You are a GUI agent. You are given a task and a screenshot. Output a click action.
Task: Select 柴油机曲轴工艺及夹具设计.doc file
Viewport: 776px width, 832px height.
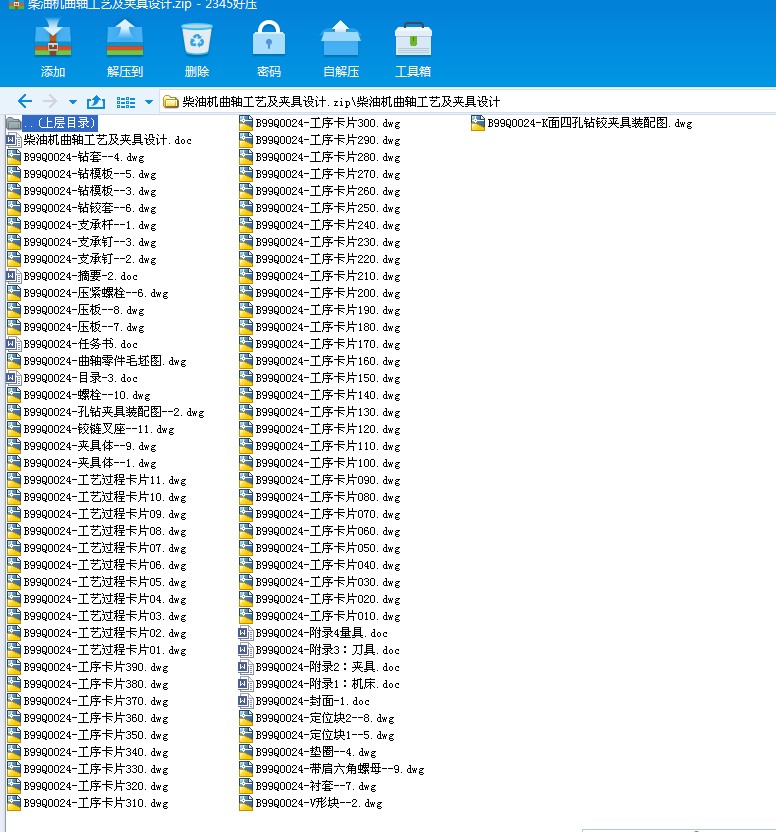(x=99, y=140)
